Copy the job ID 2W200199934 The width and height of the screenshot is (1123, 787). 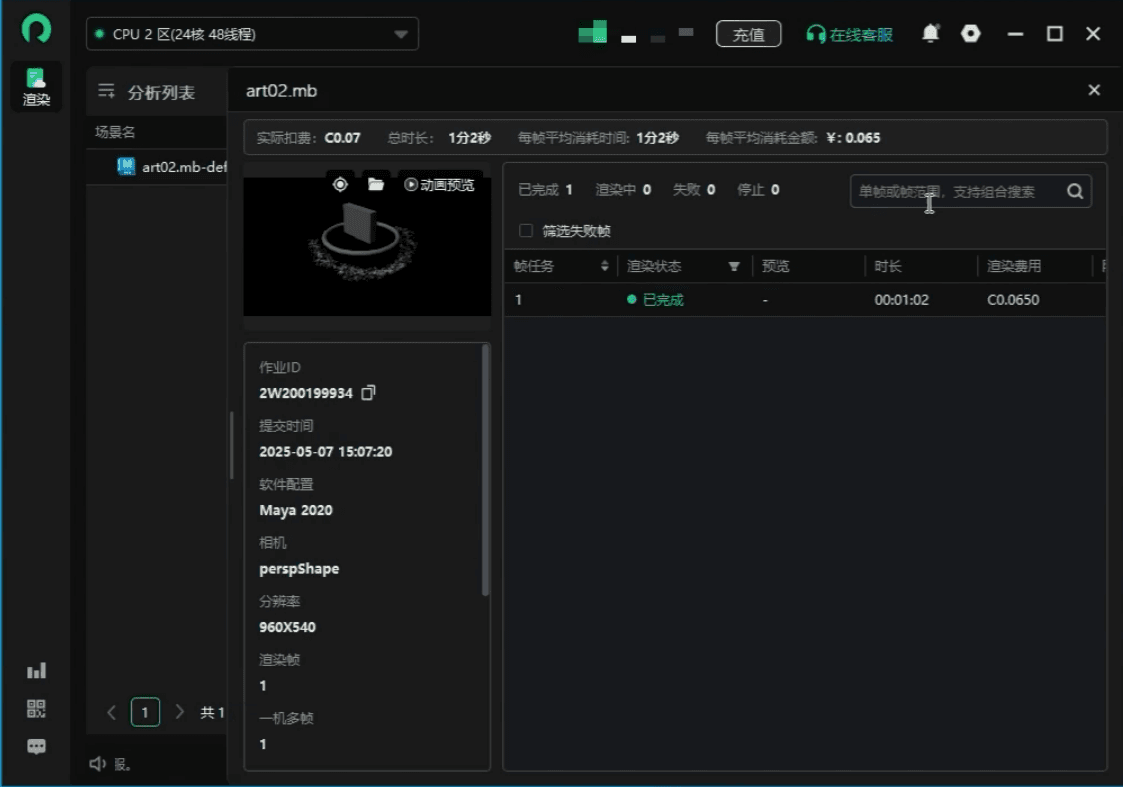(x=368, y=393)
